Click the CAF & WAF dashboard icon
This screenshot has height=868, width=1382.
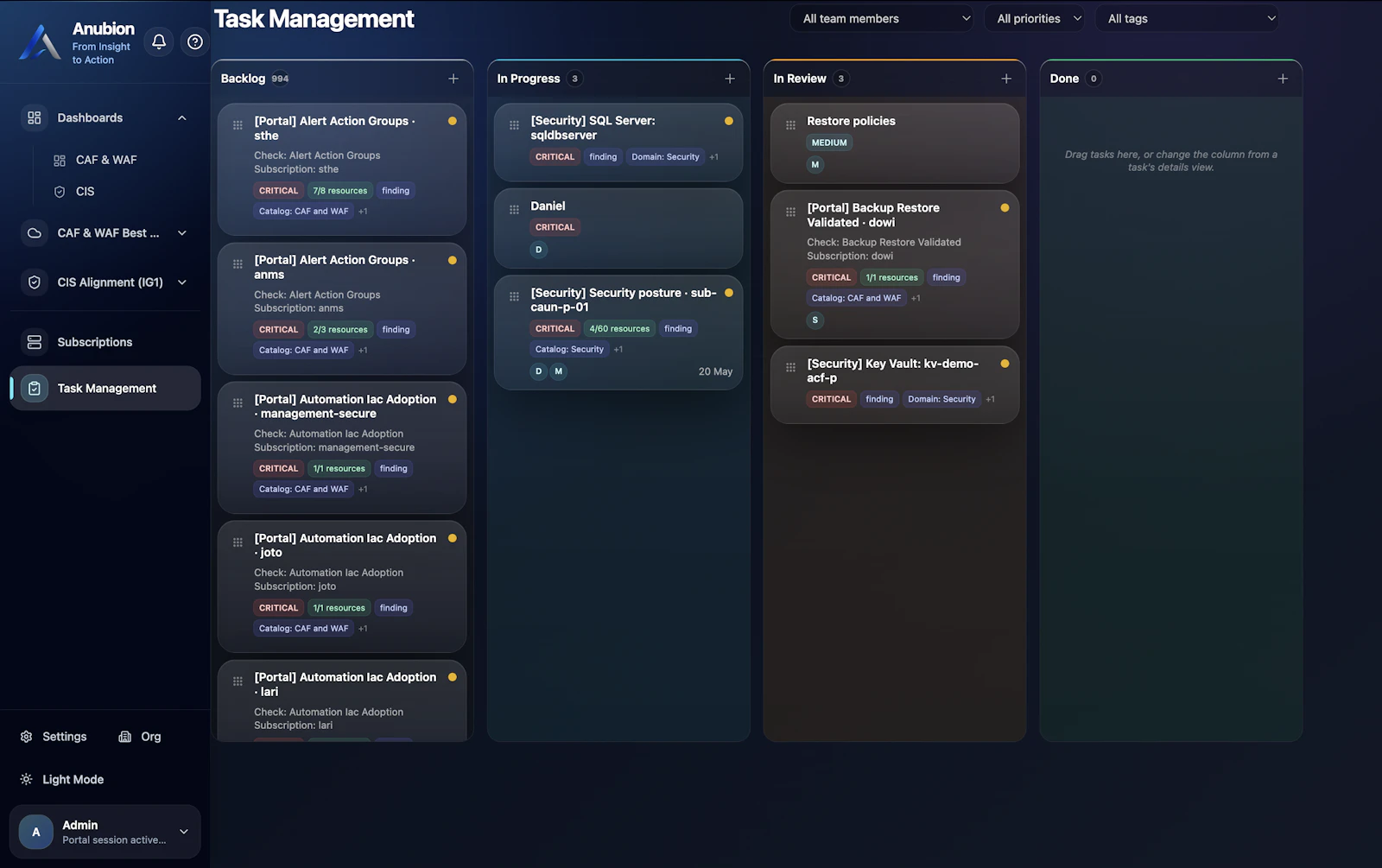(x=60, y=161)
